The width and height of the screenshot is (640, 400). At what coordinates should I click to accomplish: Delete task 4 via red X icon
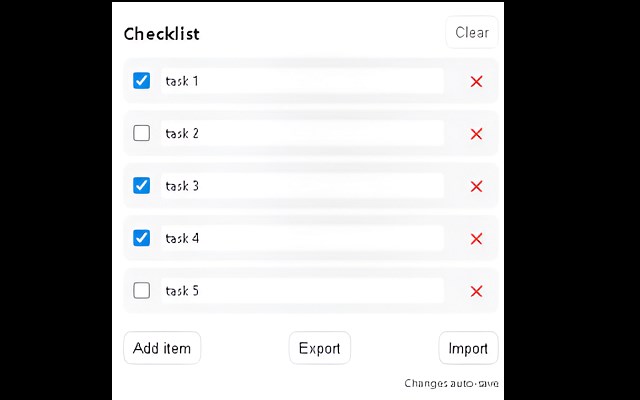(x=476, y=239)
